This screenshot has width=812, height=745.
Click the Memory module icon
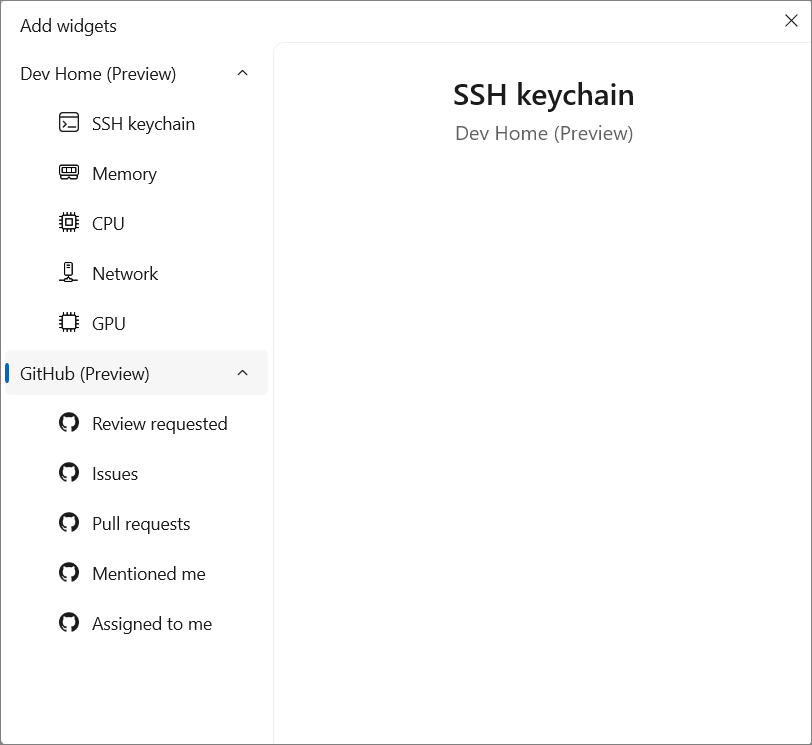tap(69, 172)
